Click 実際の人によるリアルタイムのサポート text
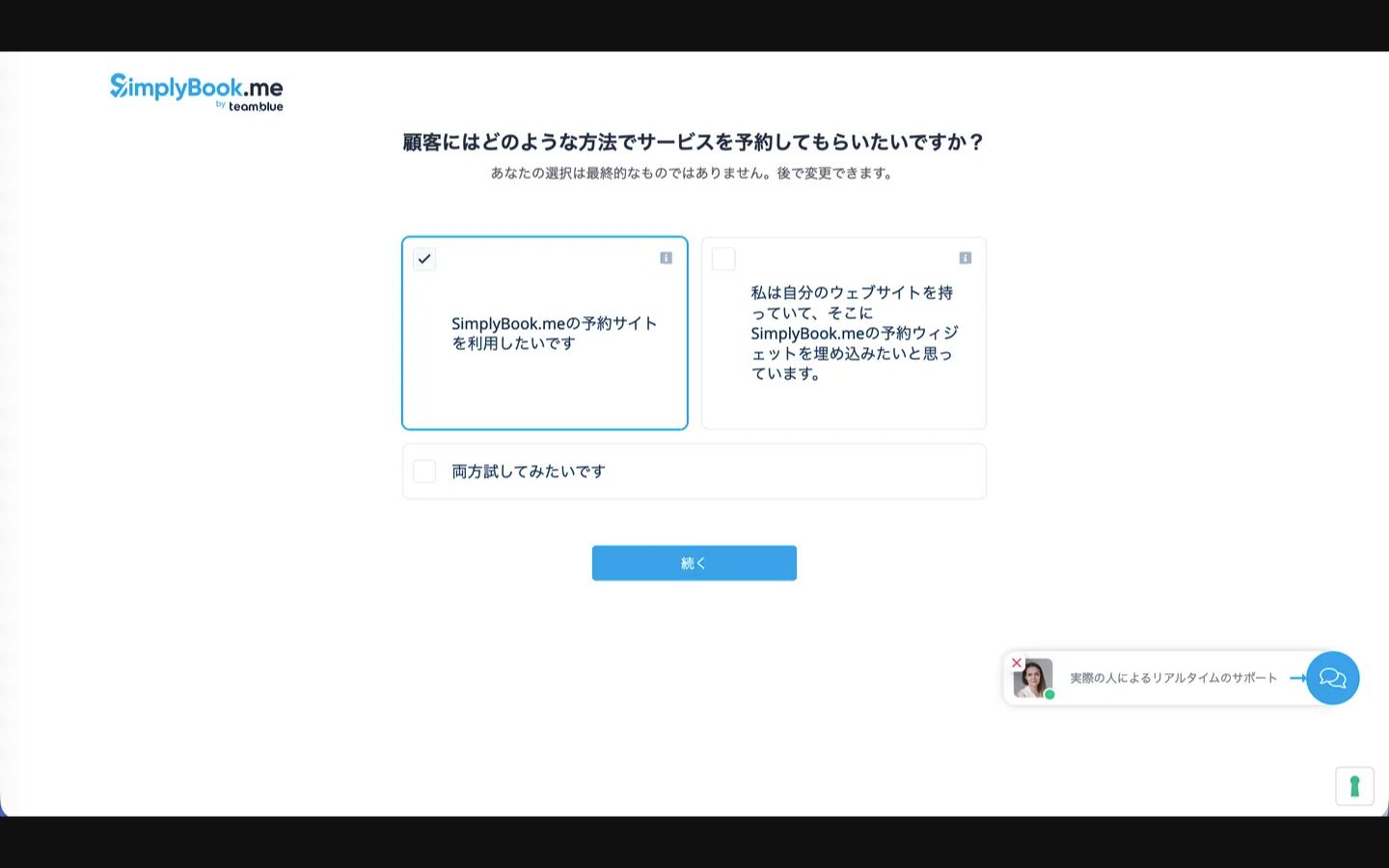The height and width of the screenshot is (868, 1389). pyautogui.click(x=1174, y=678)
